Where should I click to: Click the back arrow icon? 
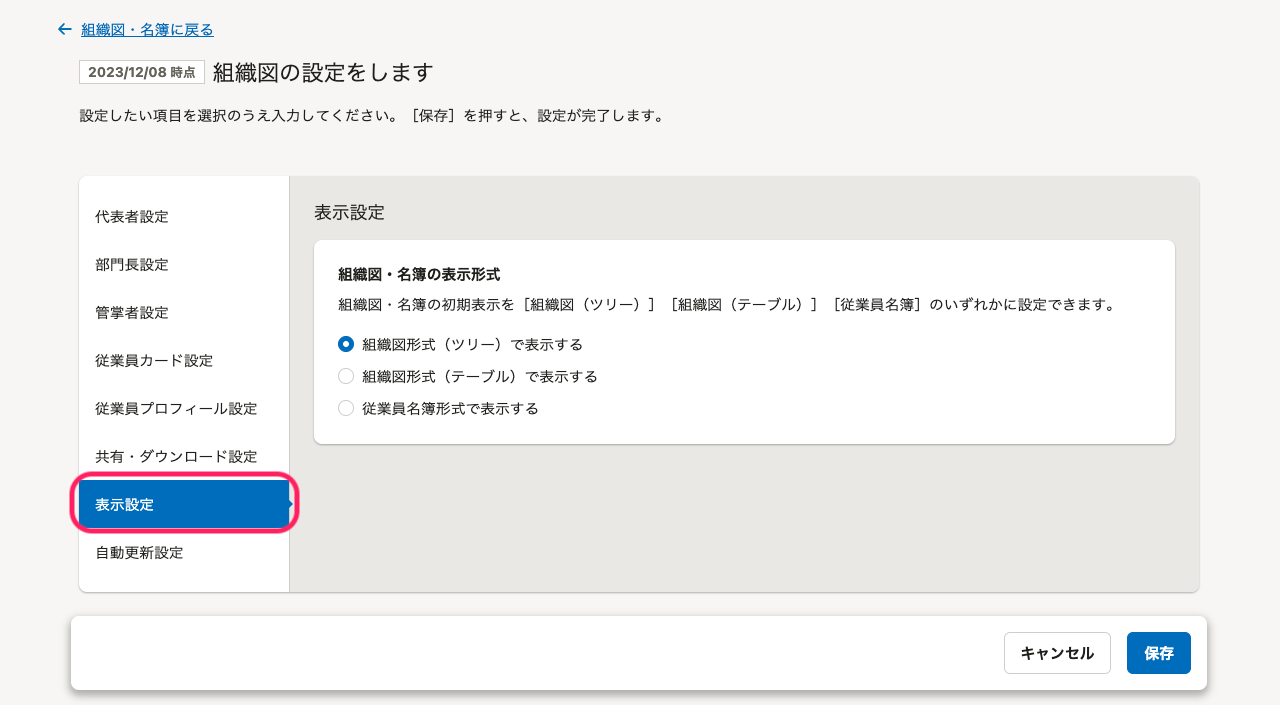[x=65, y=30]
